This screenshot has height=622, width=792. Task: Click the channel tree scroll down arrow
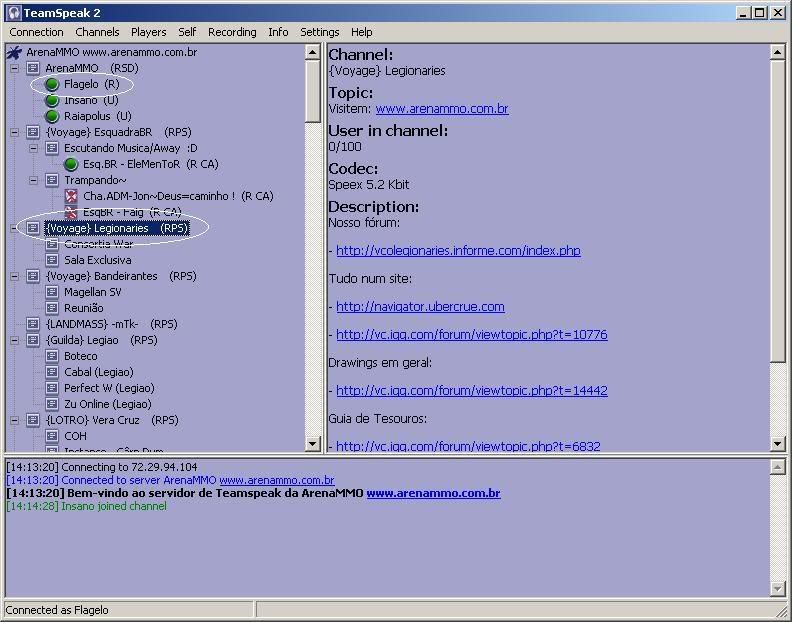[313, 444]
